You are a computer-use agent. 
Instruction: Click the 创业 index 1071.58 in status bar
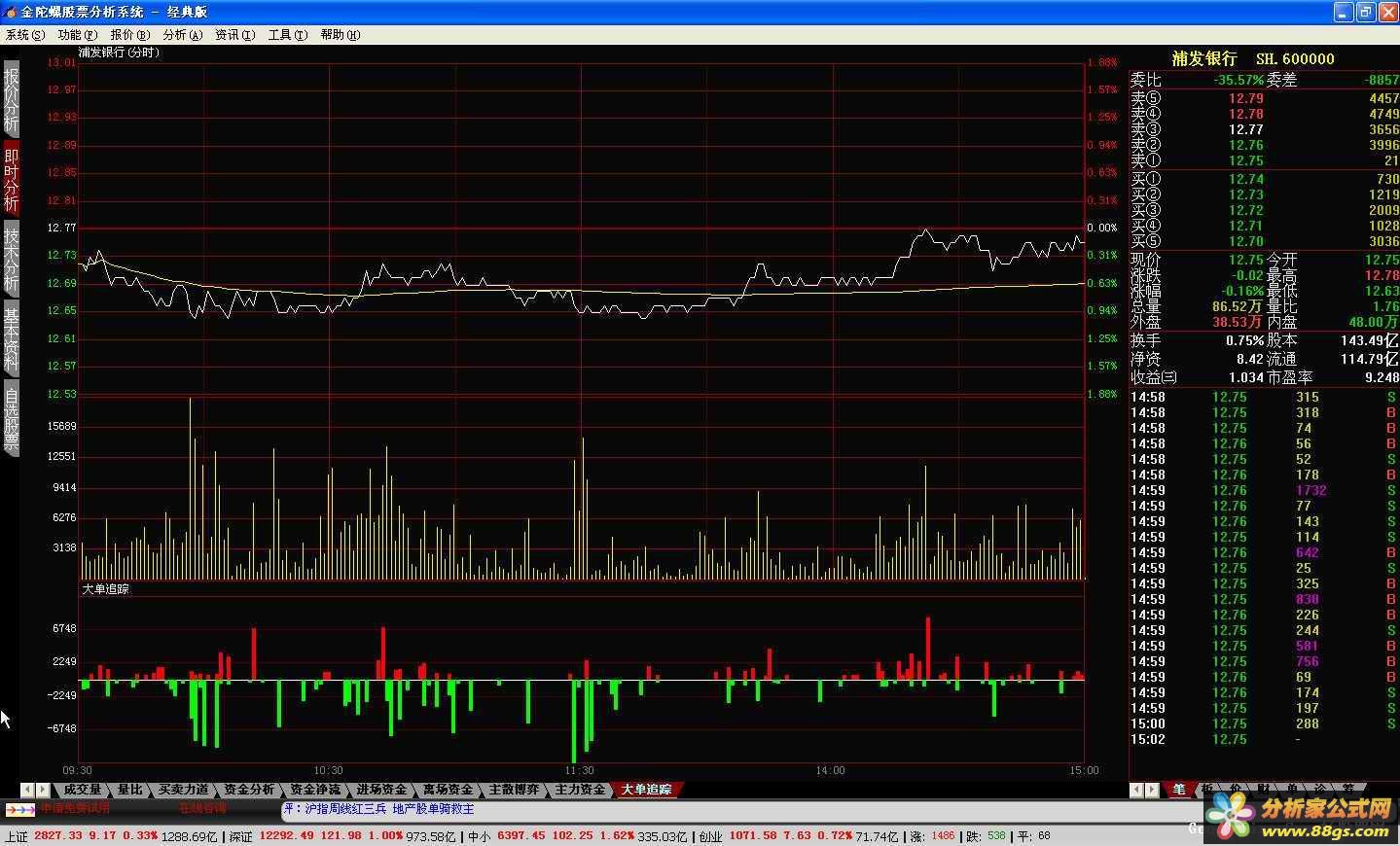click(x=751, y=836)
